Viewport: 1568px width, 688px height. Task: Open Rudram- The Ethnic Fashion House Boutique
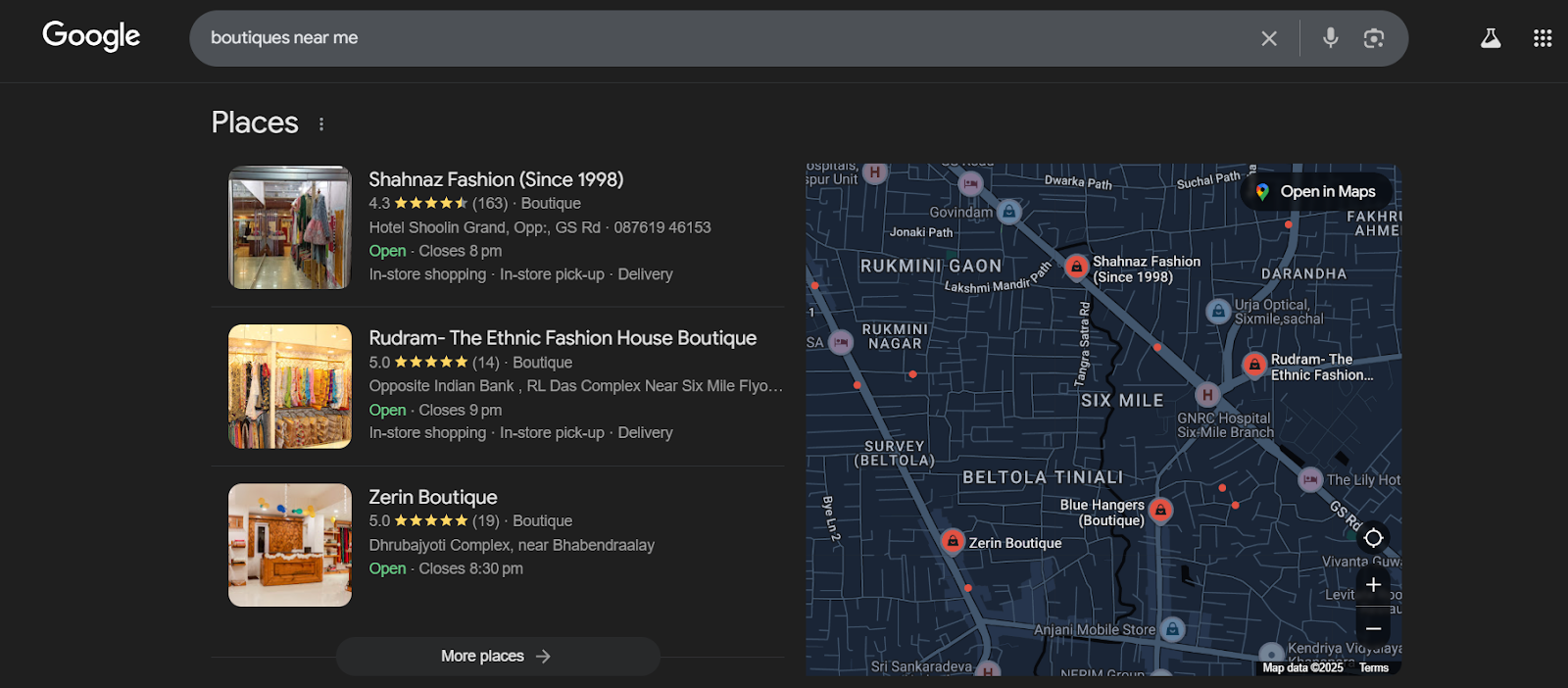[563, 338]
